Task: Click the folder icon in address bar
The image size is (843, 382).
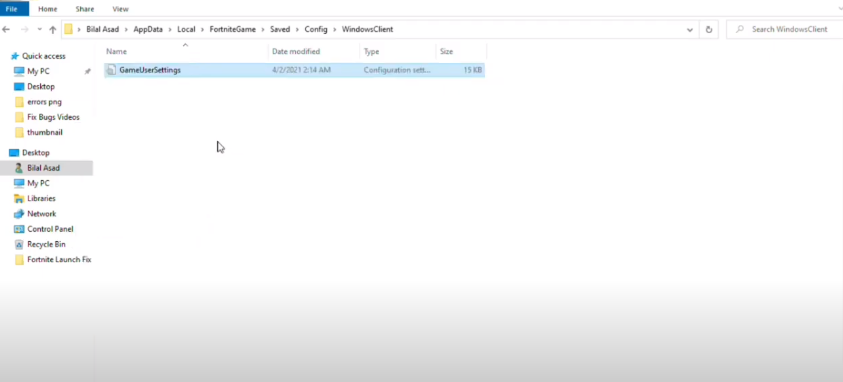Action: [68, 30]
